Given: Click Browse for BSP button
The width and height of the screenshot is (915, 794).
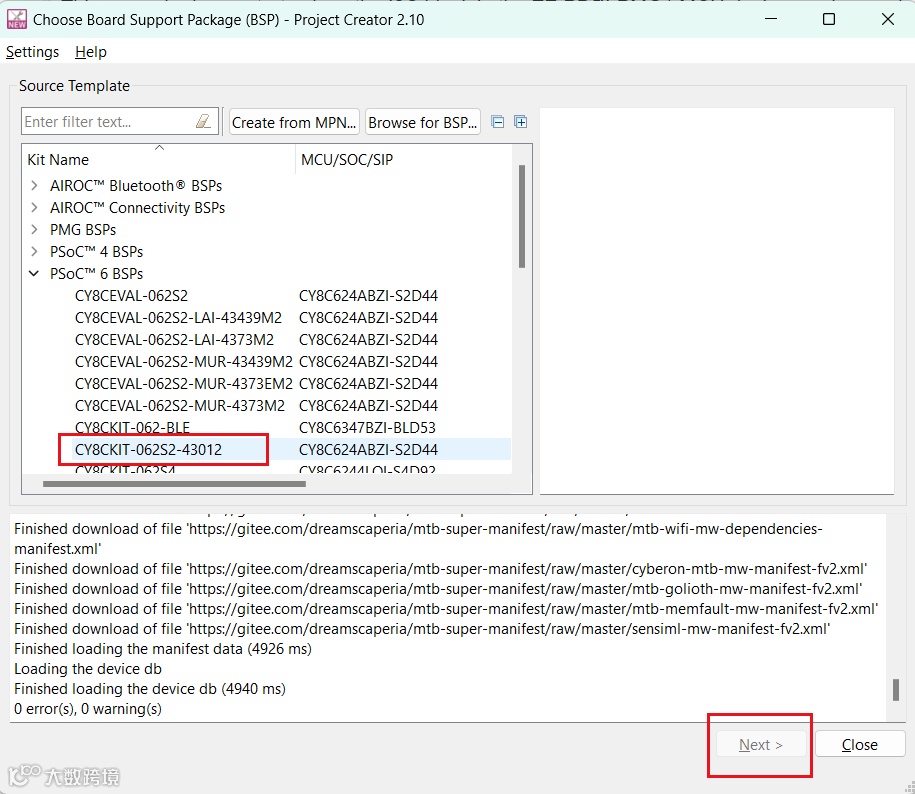Looking at the screenshot, I should point(422,123).
